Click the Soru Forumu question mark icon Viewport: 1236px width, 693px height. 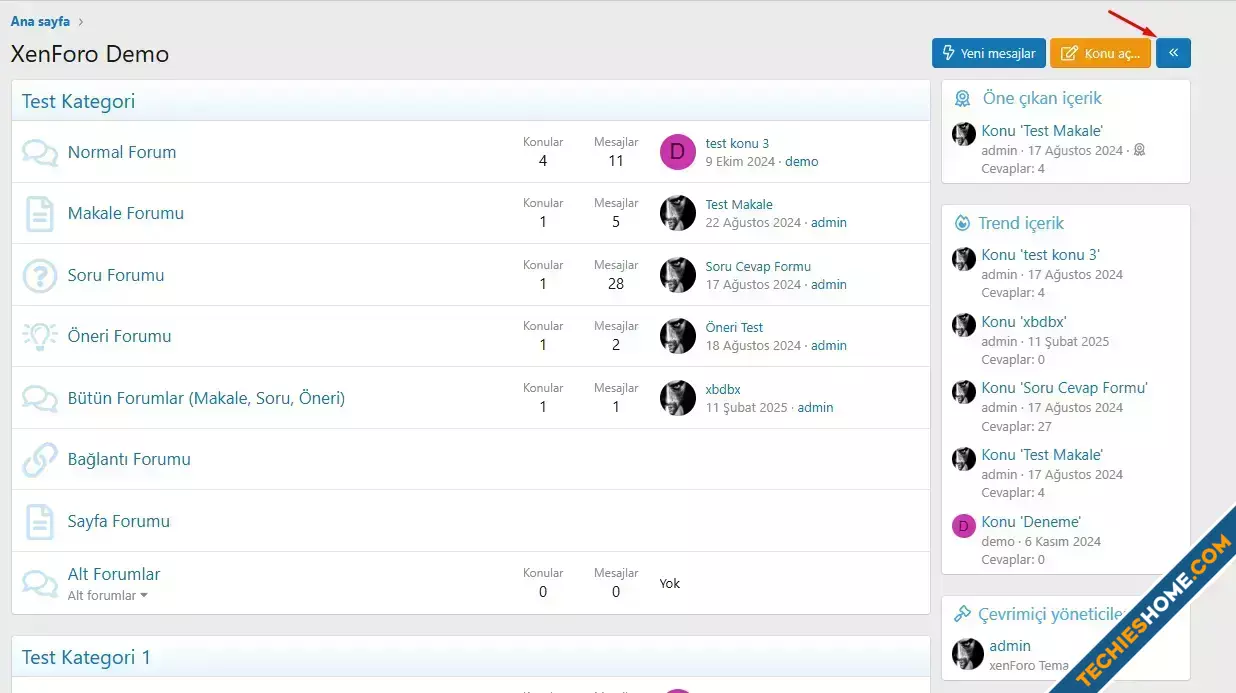pyautogui.click(x=39, y=275)
